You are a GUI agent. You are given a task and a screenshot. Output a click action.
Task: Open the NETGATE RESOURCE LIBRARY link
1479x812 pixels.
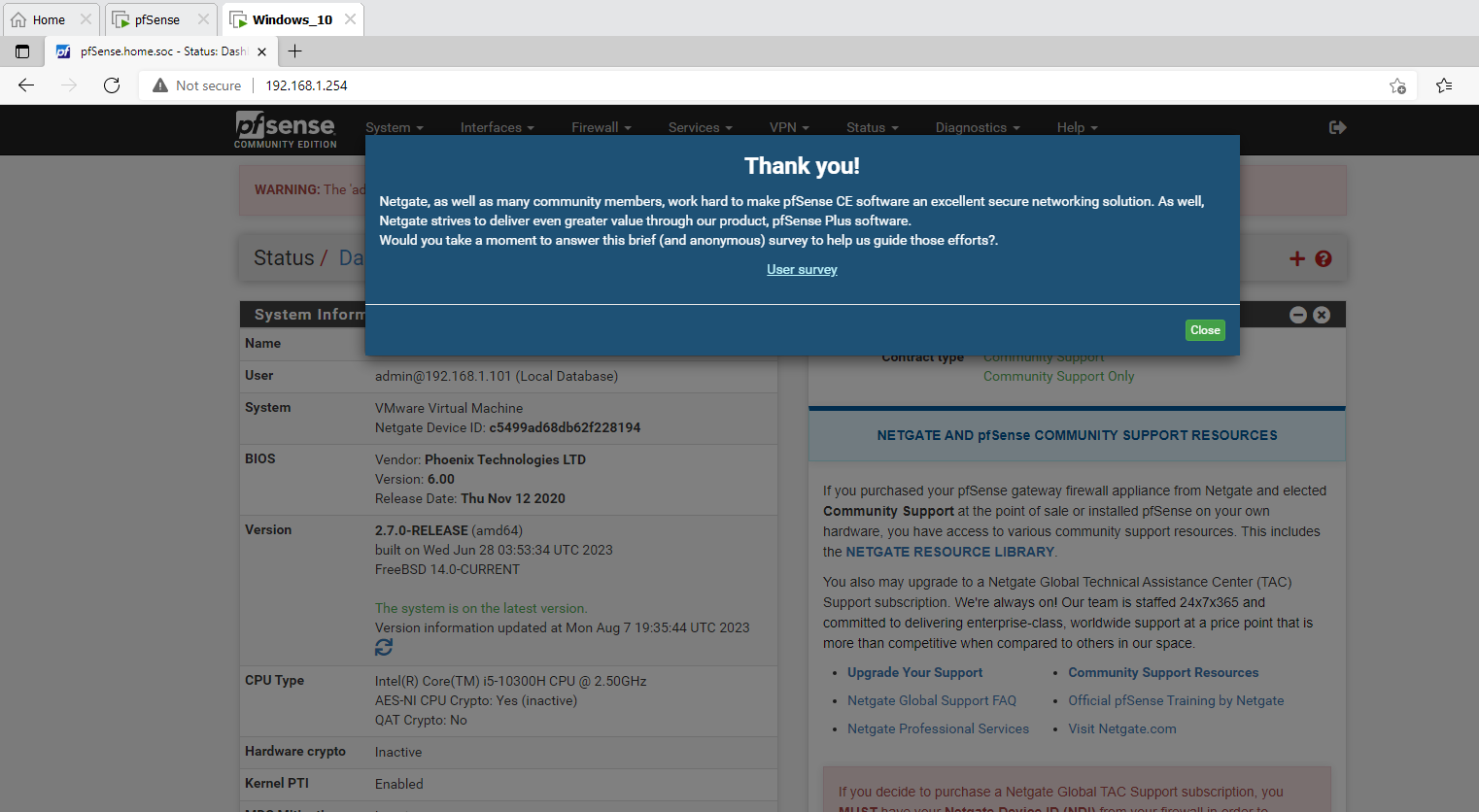[x=949, y=552]
